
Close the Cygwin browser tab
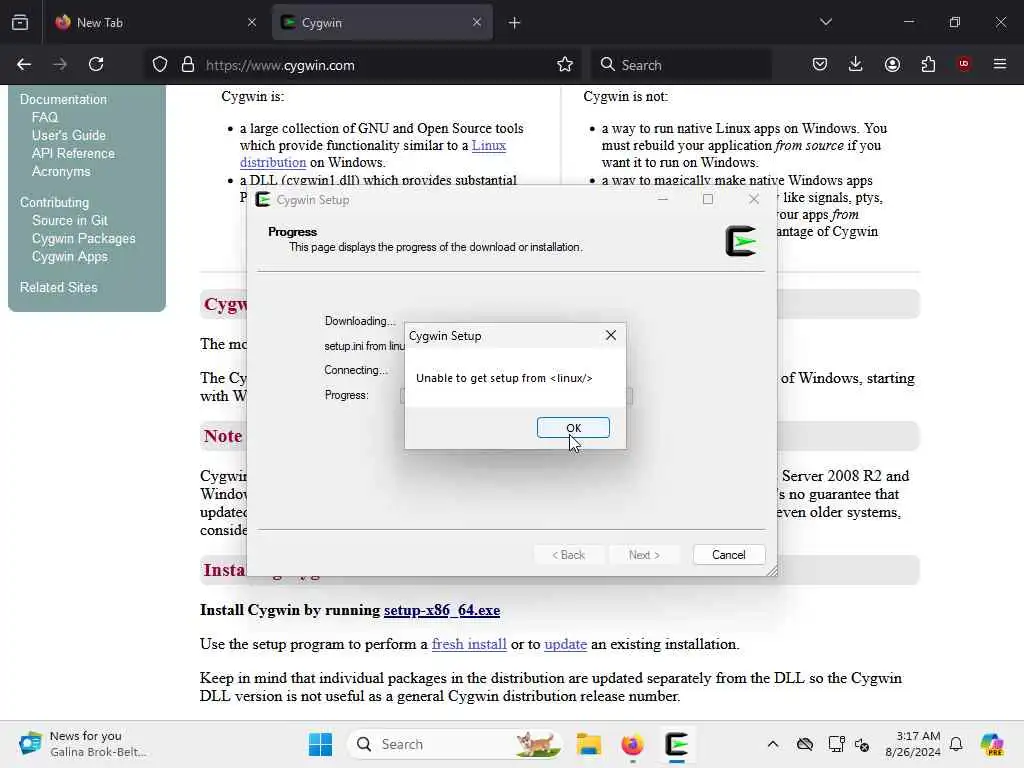coord(477,22)
